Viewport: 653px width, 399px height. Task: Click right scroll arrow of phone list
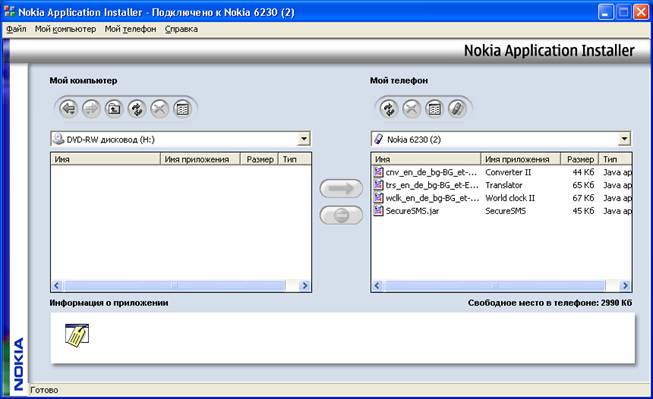625,286
